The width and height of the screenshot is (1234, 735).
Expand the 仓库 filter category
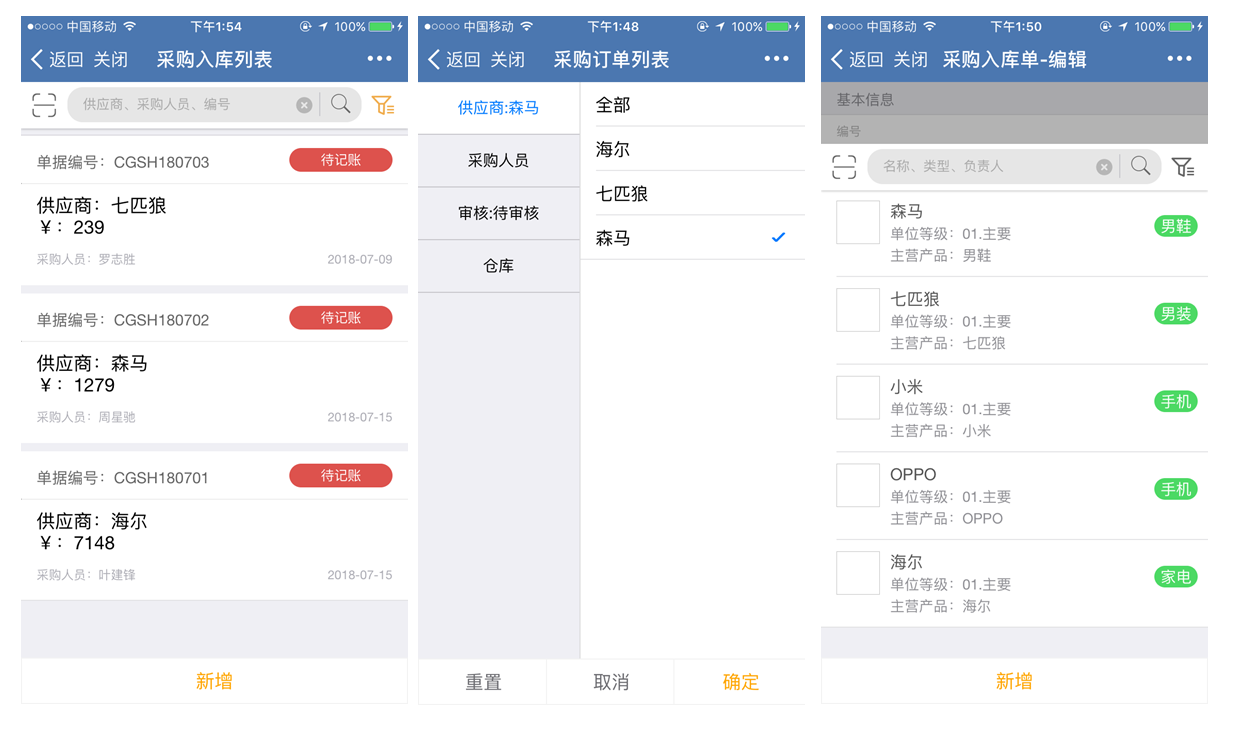pyautogui.click(x=498, y=267)
